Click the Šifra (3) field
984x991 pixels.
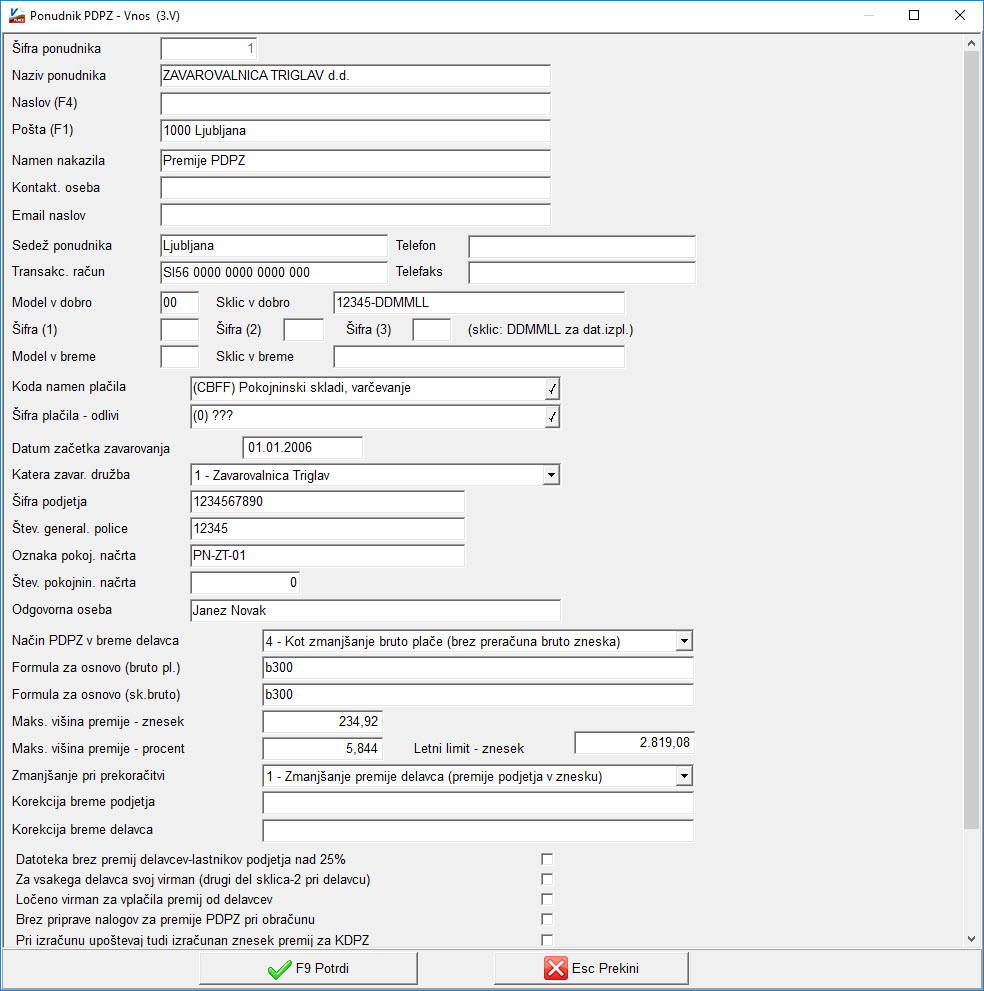click(432, 330)
